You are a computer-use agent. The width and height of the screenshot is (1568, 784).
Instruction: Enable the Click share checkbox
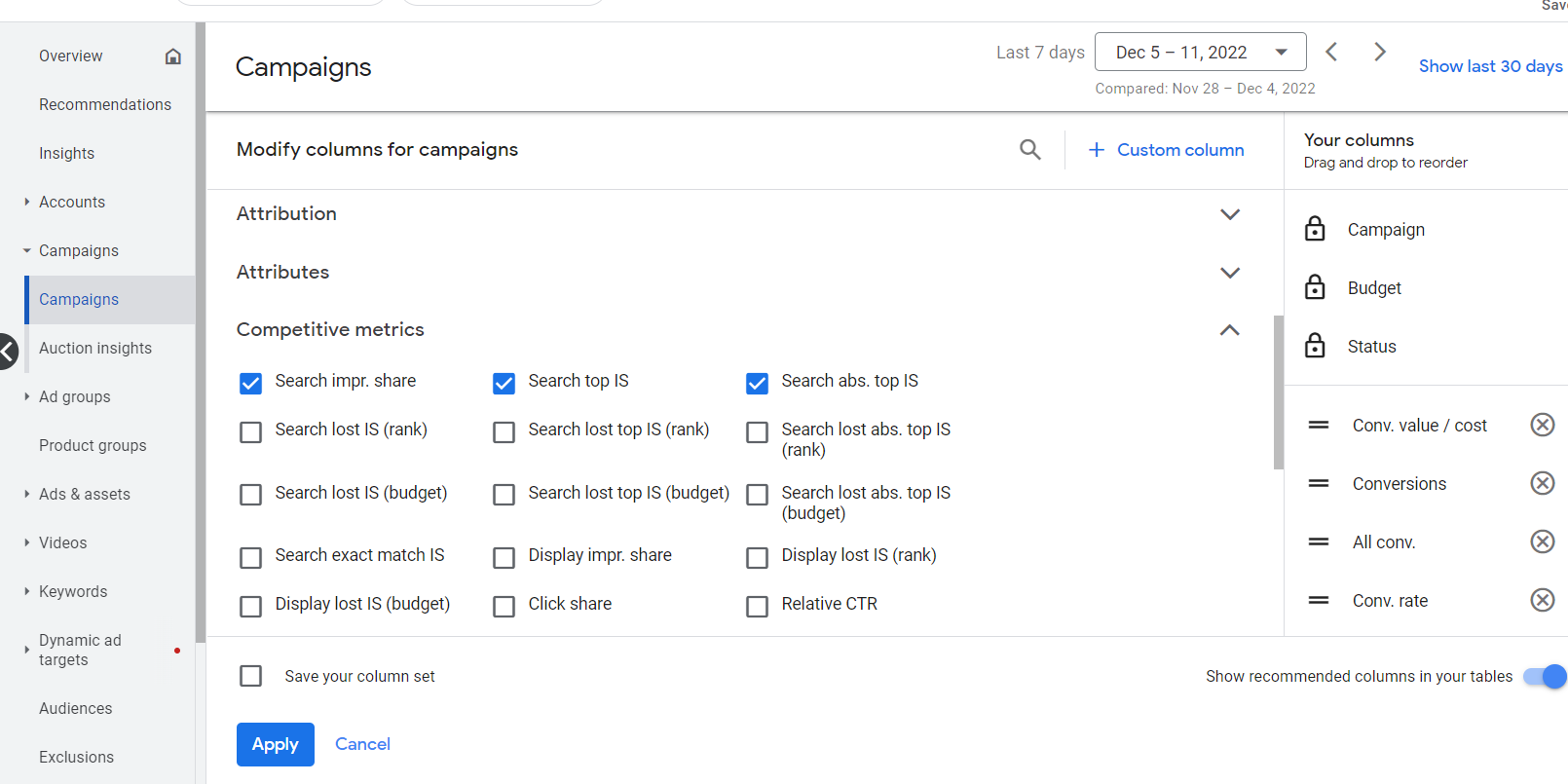(x=504, y=607)
